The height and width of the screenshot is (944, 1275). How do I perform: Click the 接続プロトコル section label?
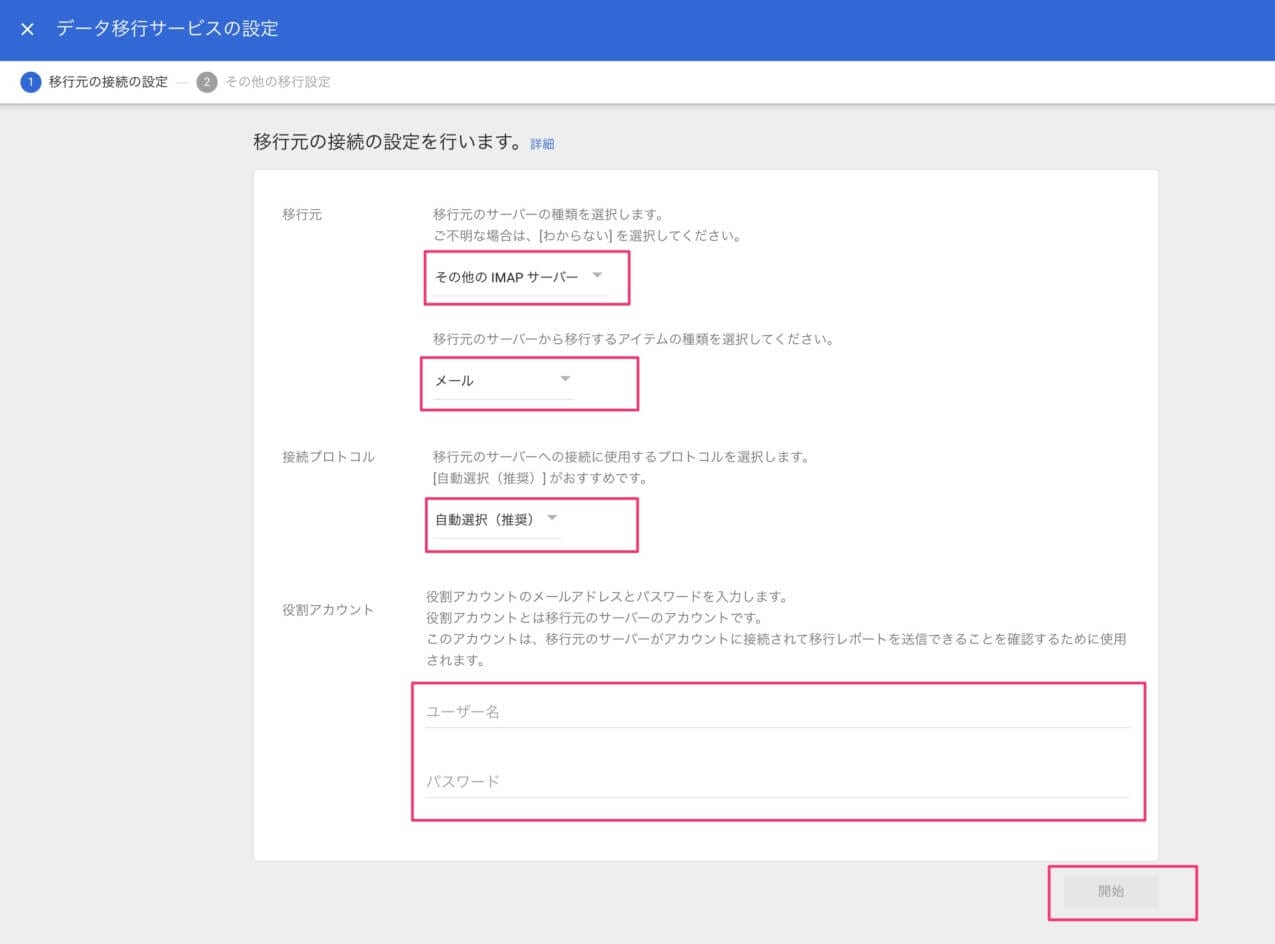pyautogui.click(x=329, y=457)
